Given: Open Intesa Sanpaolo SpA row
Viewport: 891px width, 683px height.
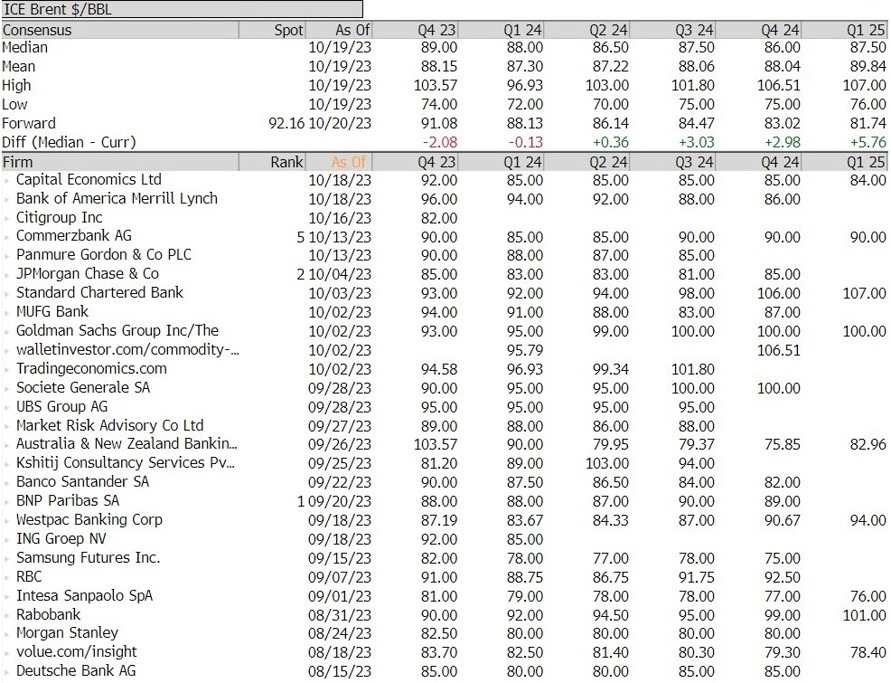Looking at the screenshot, I should click(84, 595).
